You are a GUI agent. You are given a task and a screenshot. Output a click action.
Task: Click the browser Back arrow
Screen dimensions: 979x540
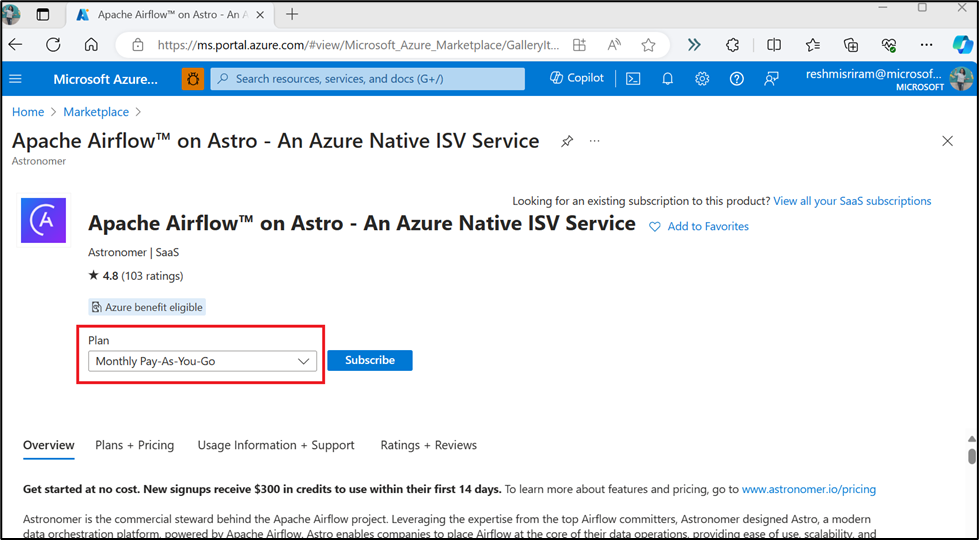pyautogui.click(x=15, y=44)
